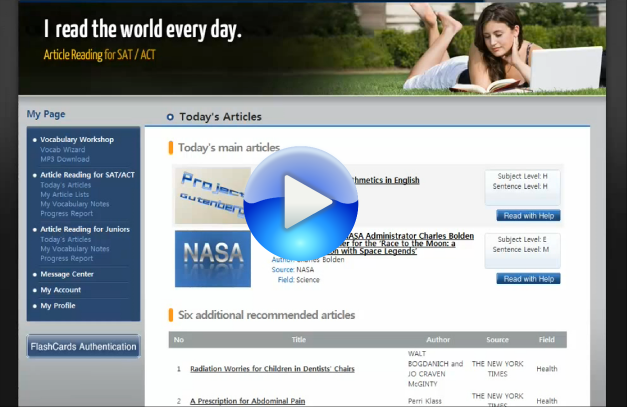This screenshot has height=407, width=627.
Task: Open My Vocabulary Notes under Juniors section
Action: 74,249
